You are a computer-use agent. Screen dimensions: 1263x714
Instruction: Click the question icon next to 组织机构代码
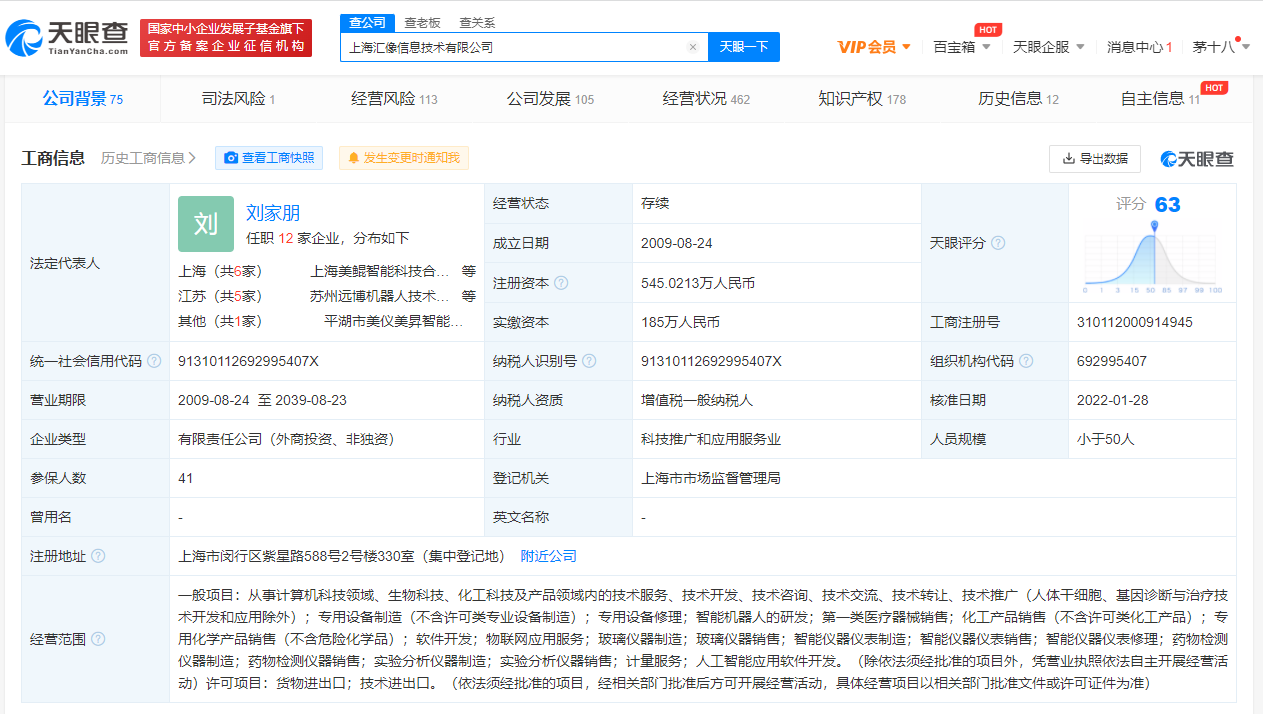[x=1026, y=362]
